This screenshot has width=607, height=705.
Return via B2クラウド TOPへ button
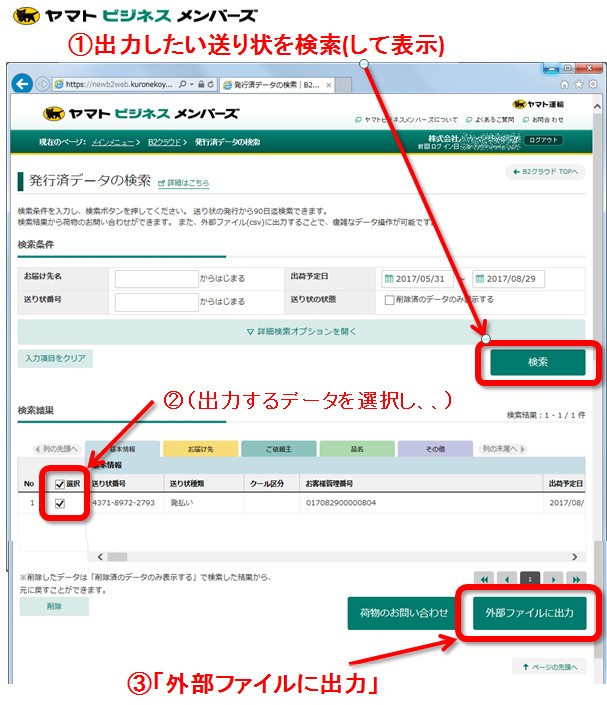(x=545, y=172)
